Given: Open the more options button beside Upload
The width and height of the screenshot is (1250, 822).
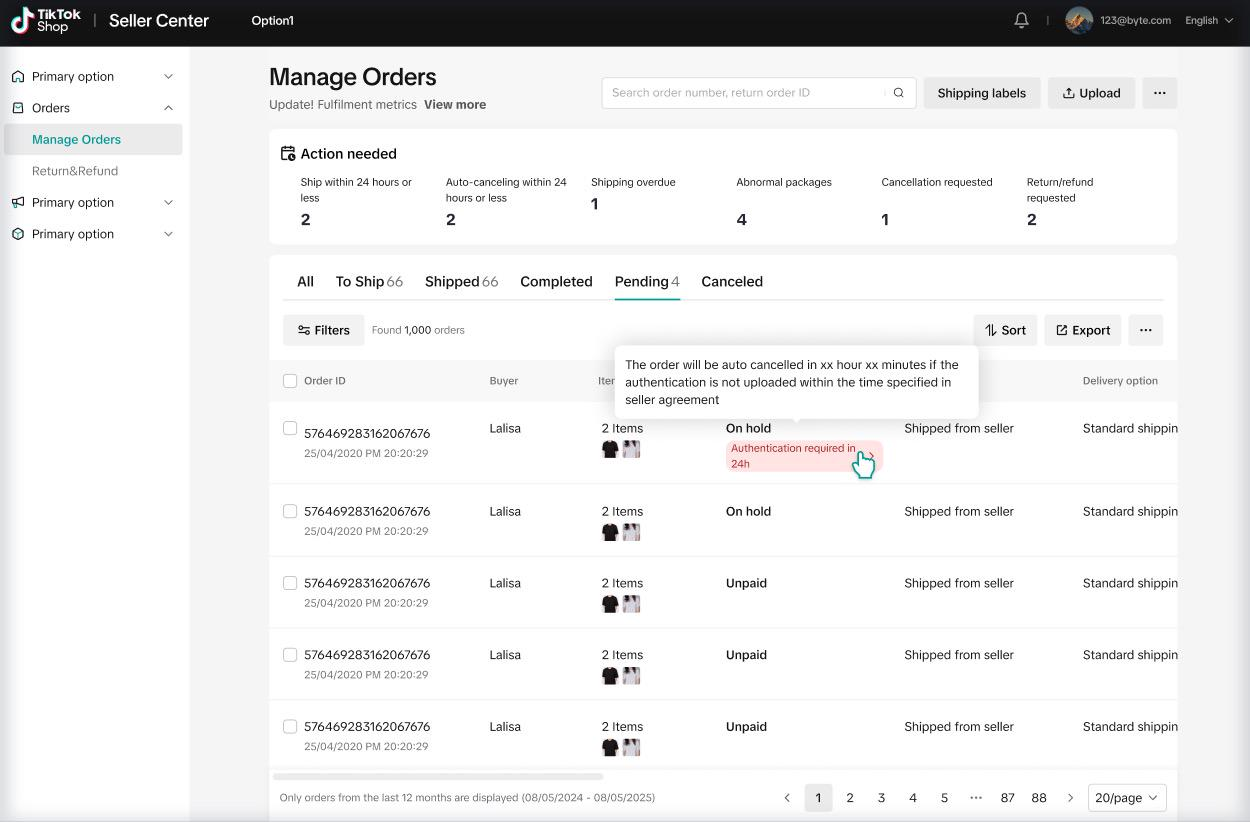Looking at the screenshot, I should (x=1159, y=93).
